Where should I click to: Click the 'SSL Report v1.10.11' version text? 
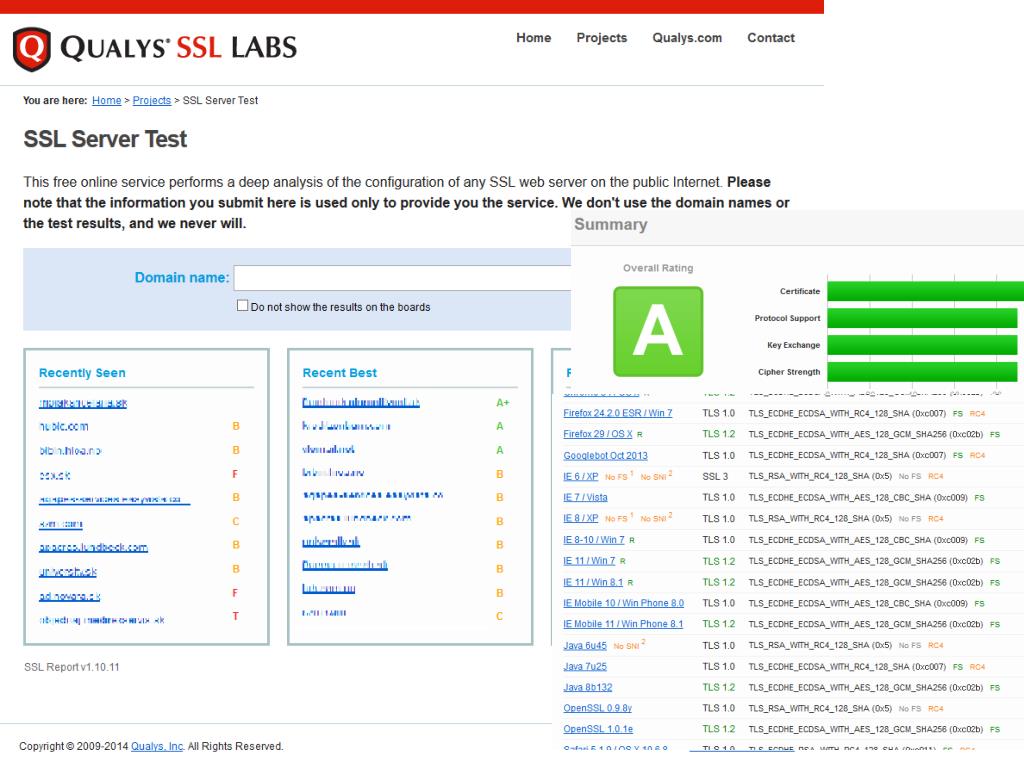point(72,667)
